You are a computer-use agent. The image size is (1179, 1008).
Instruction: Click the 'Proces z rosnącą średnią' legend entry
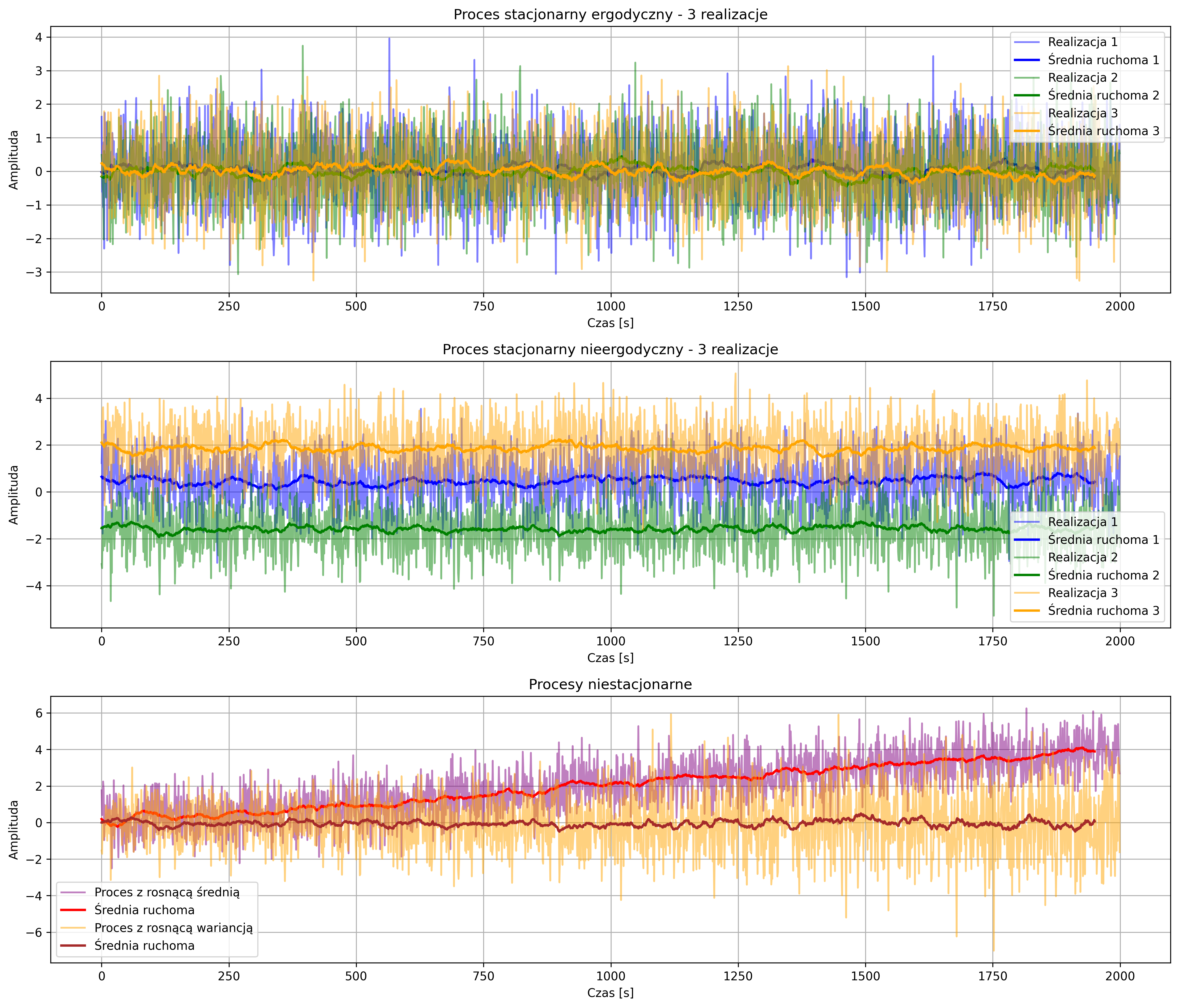click(167, 892)
